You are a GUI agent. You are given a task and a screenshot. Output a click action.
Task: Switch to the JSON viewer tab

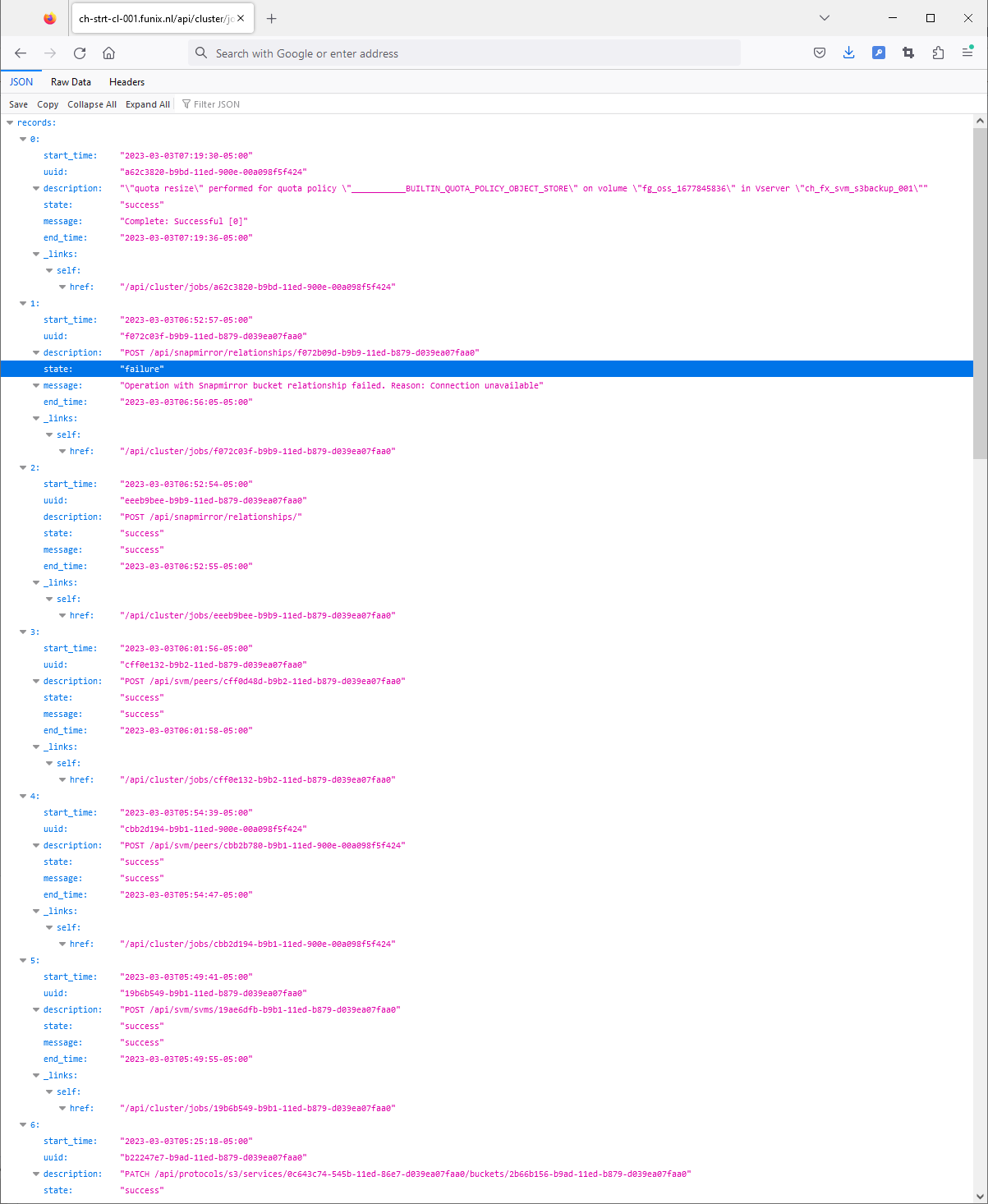pyautogui.click(x=21, y=82)
